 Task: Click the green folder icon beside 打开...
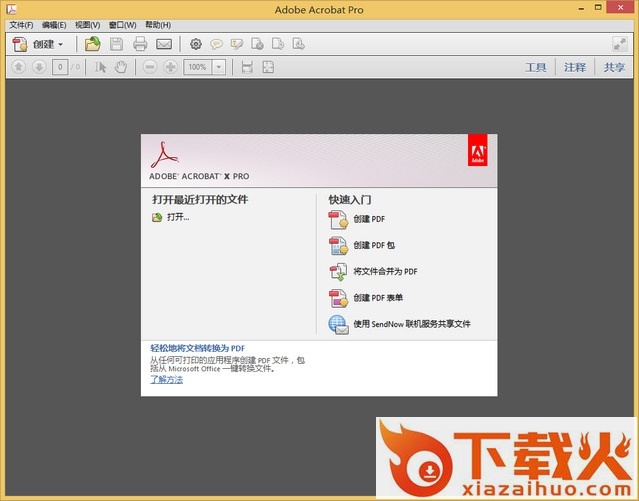pos(157,218)
